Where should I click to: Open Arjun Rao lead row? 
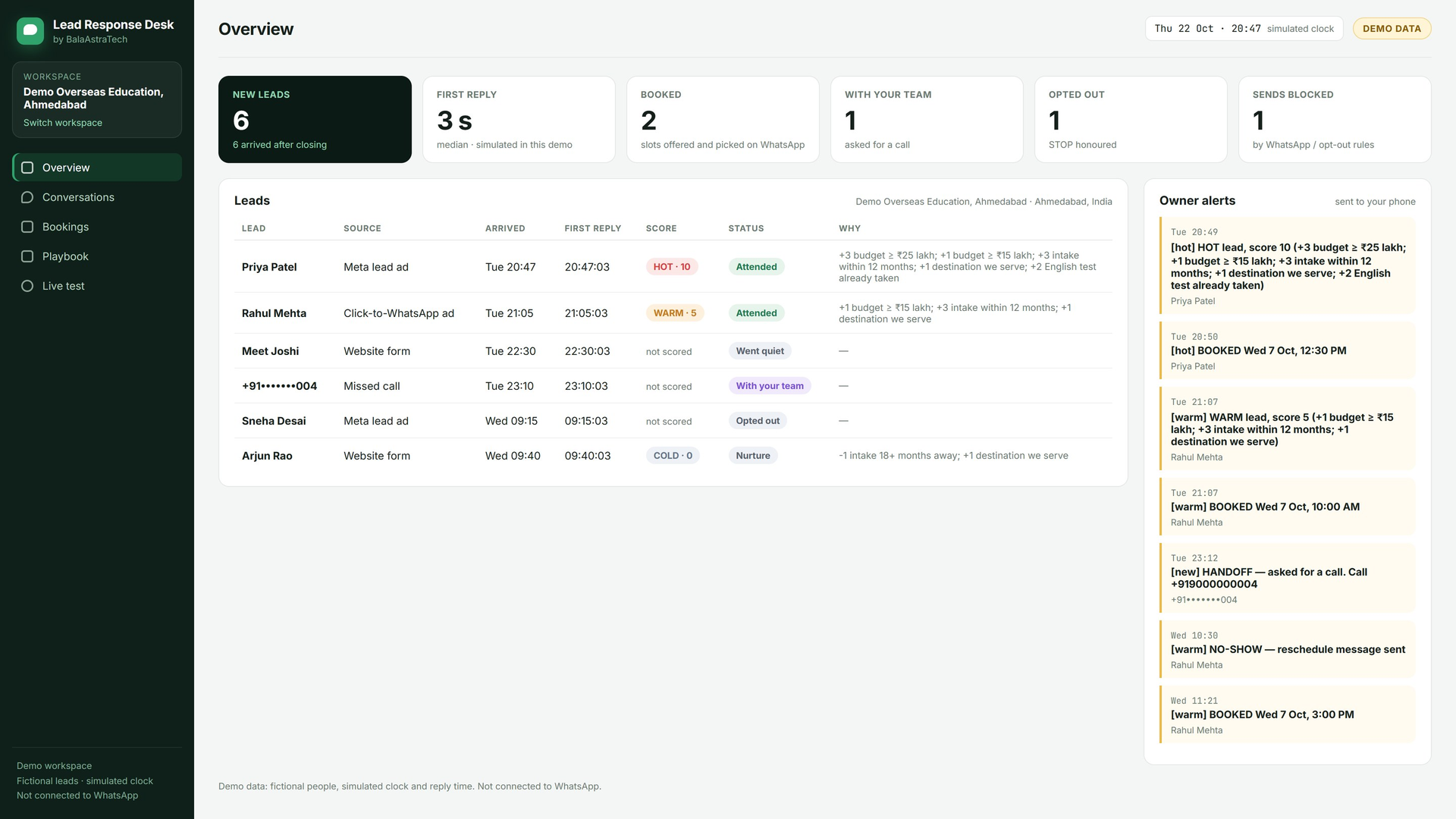[x=673, y=456]
